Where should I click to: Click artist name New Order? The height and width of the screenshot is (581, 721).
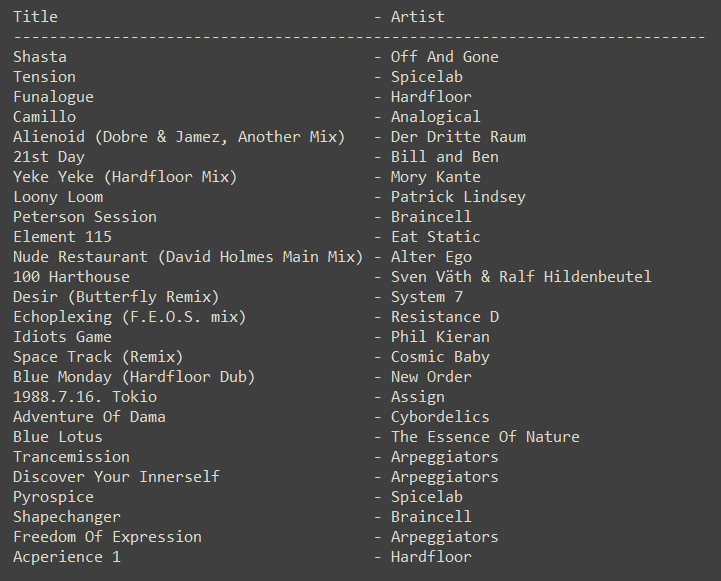[431, 377]
